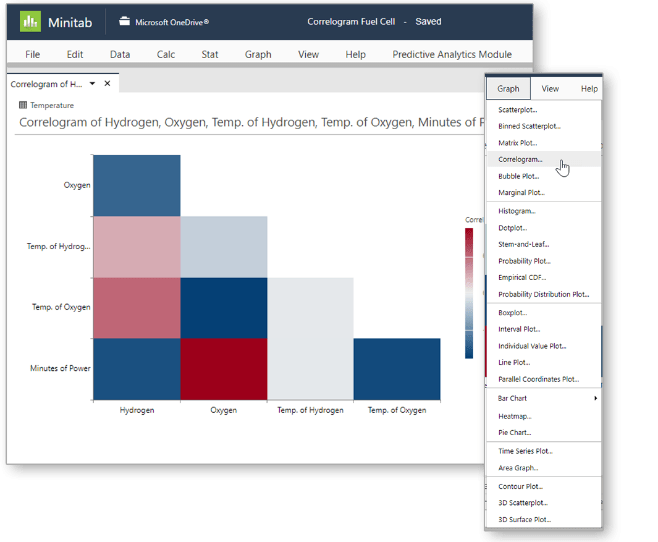Viewport: 658px width, 542px height.
Task: Open the Edit menu
Action: [75, 54]
